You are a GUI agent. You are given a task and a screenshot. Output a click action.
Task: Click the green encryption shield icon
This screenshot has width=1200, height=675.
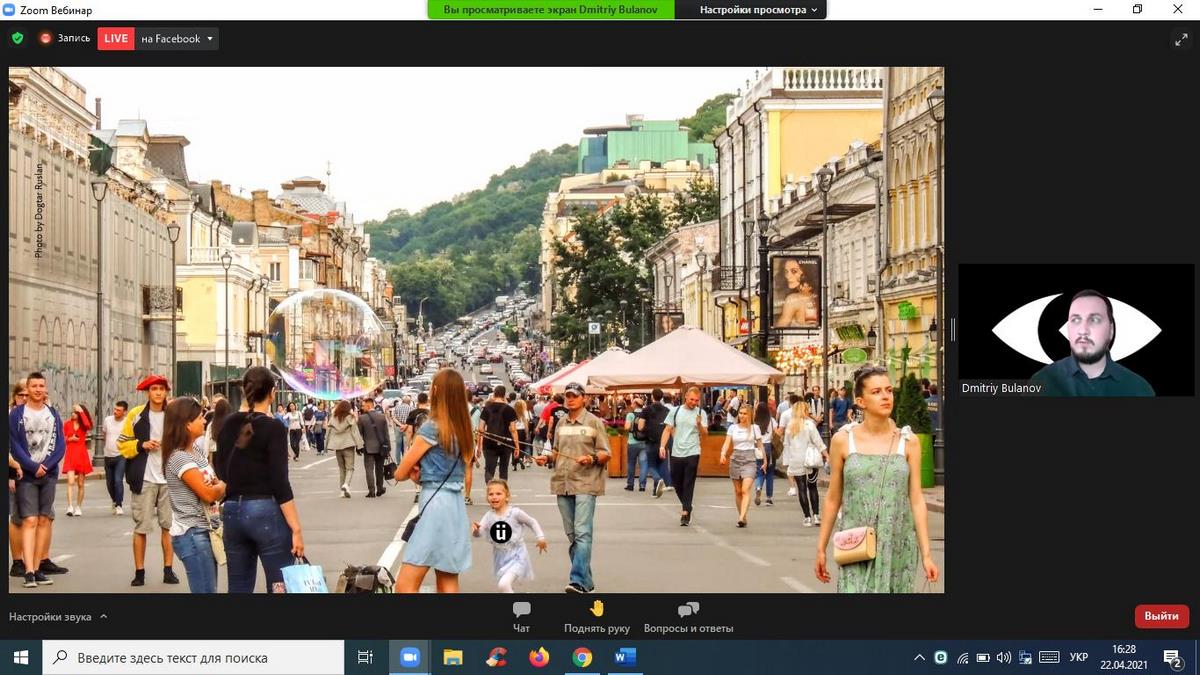pos(17,38)
